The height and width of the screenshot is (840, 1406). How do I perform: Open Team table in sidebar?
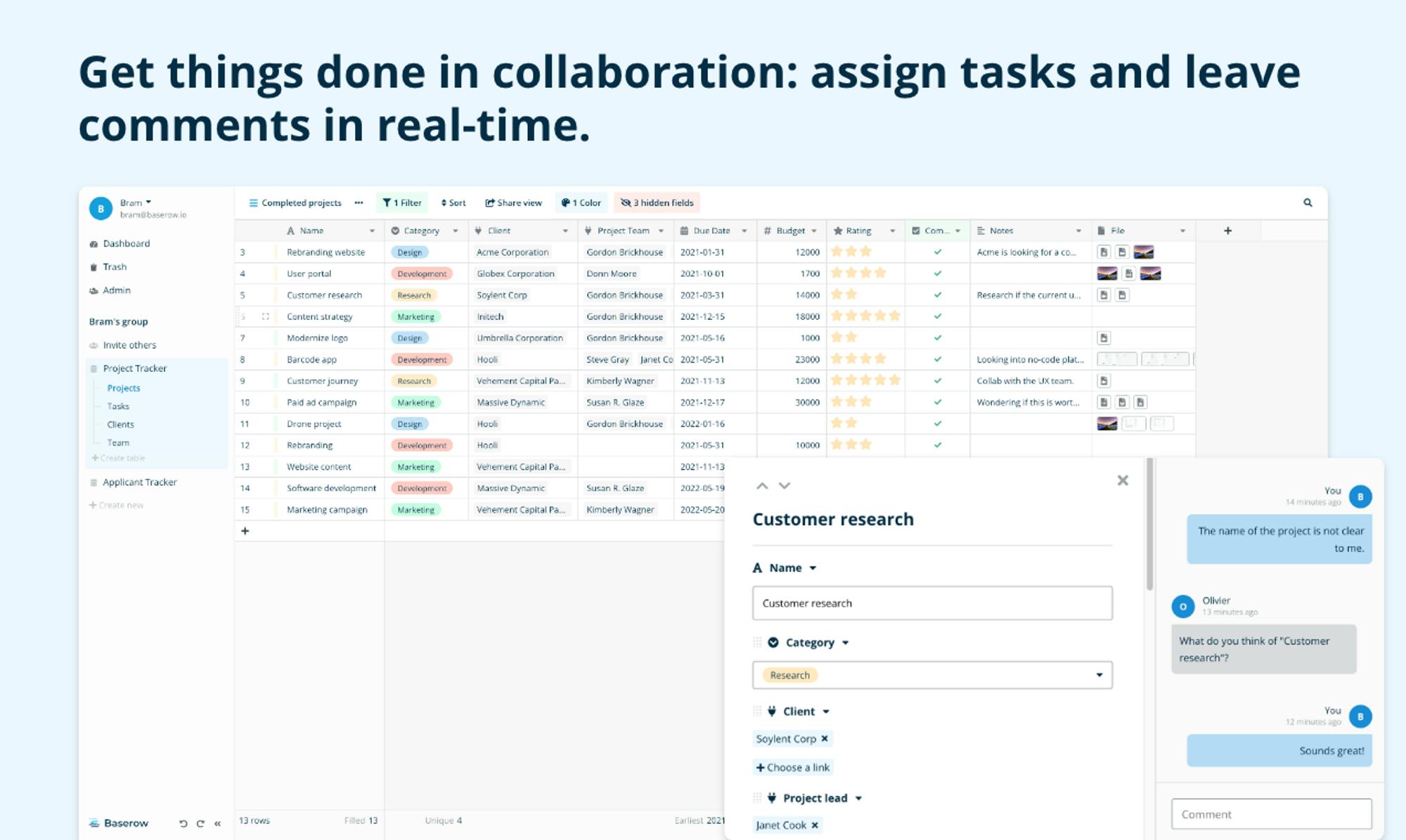[118, 443]
